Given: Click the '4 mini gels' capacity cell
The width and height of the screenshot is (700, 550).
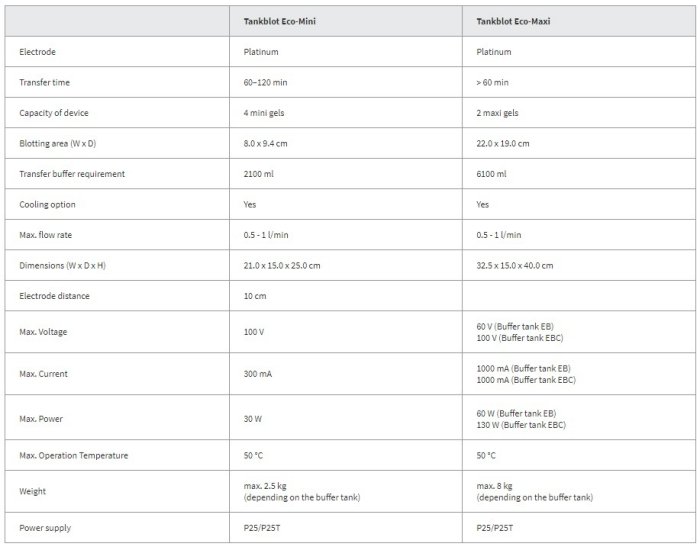Looking at the screenshot, I should coord(267,113).
